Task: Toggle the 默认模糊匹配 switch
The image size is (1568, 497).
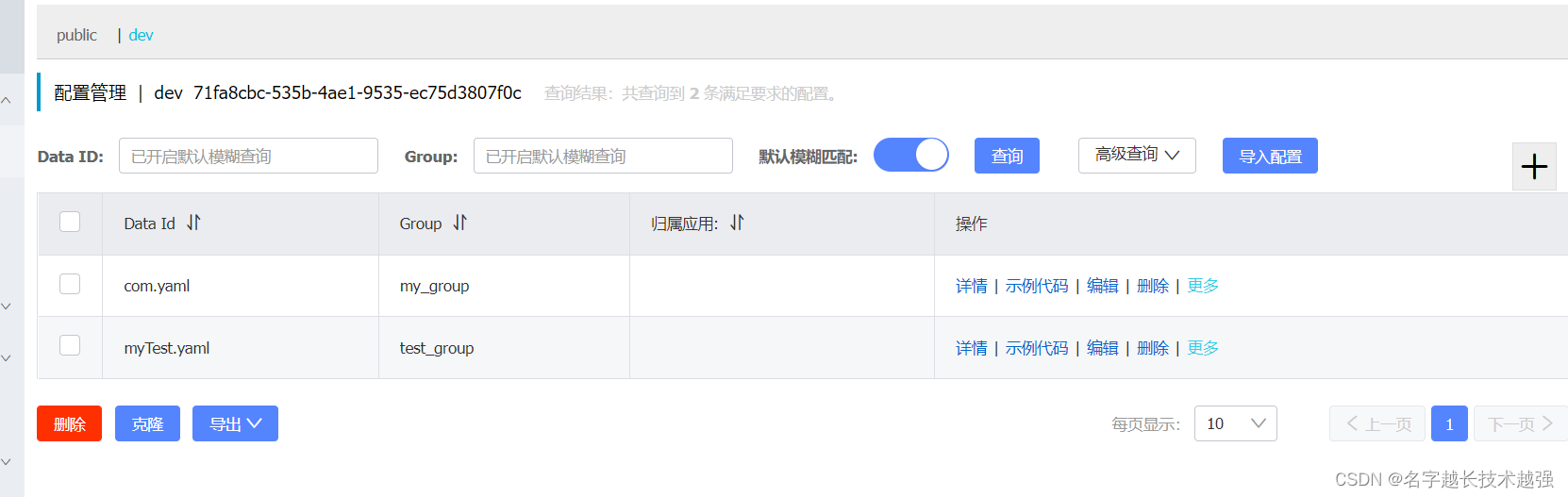Action: 911,155
